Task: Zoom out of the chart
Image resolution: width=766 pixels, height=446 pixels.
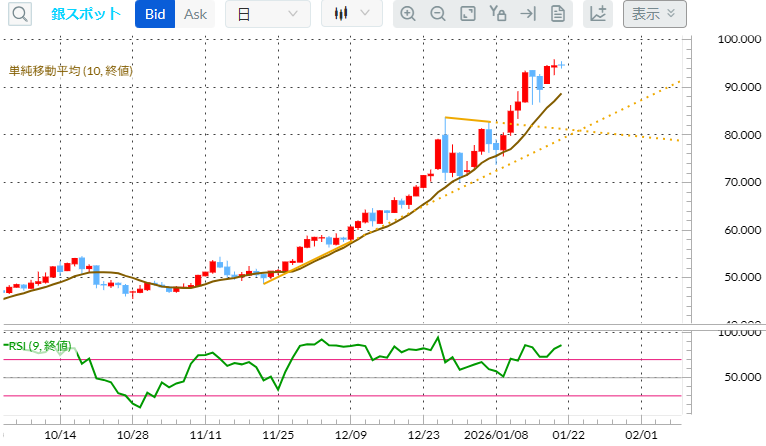Action: click(x=438, y=14)
